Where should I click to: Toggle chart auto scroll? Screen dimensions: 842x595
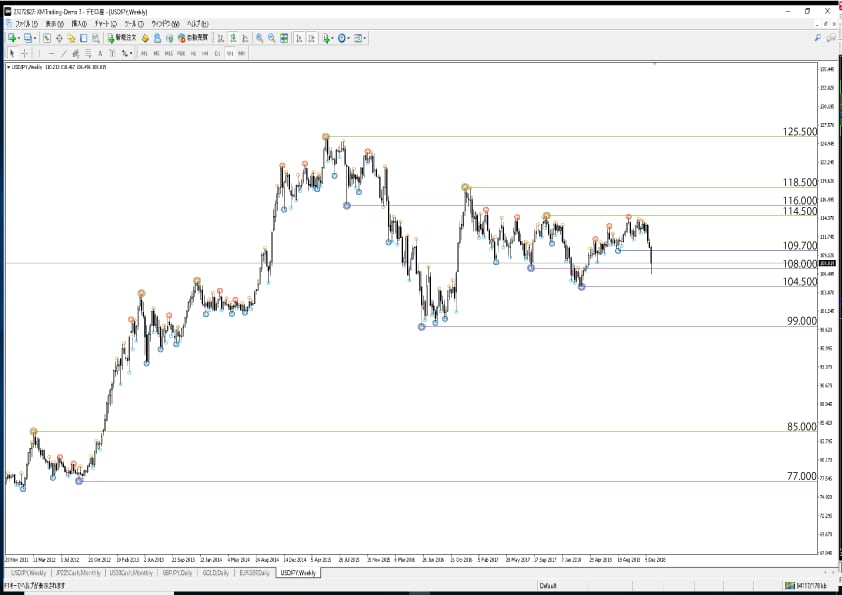pos(299,38)
